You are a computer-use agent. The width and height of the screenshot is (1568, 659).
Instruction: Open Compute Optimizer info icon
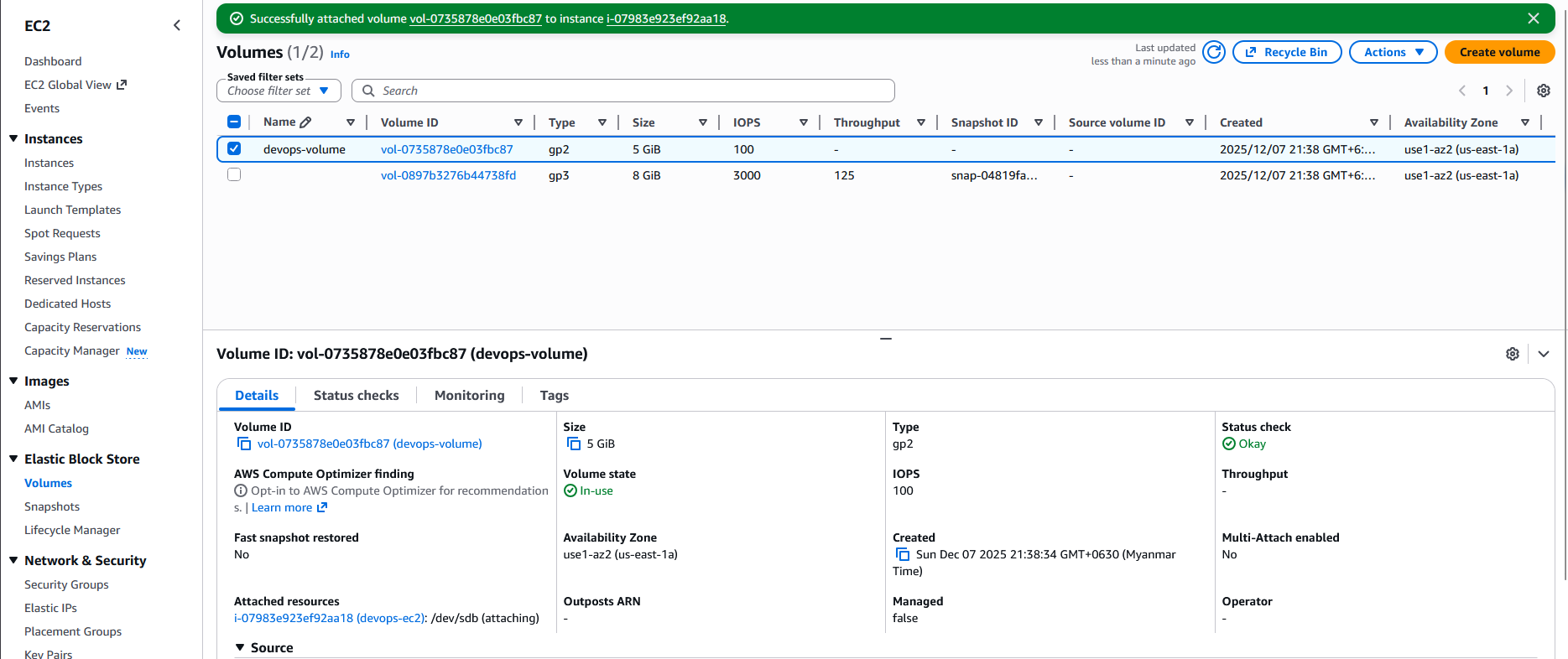(x=241, y=490)
